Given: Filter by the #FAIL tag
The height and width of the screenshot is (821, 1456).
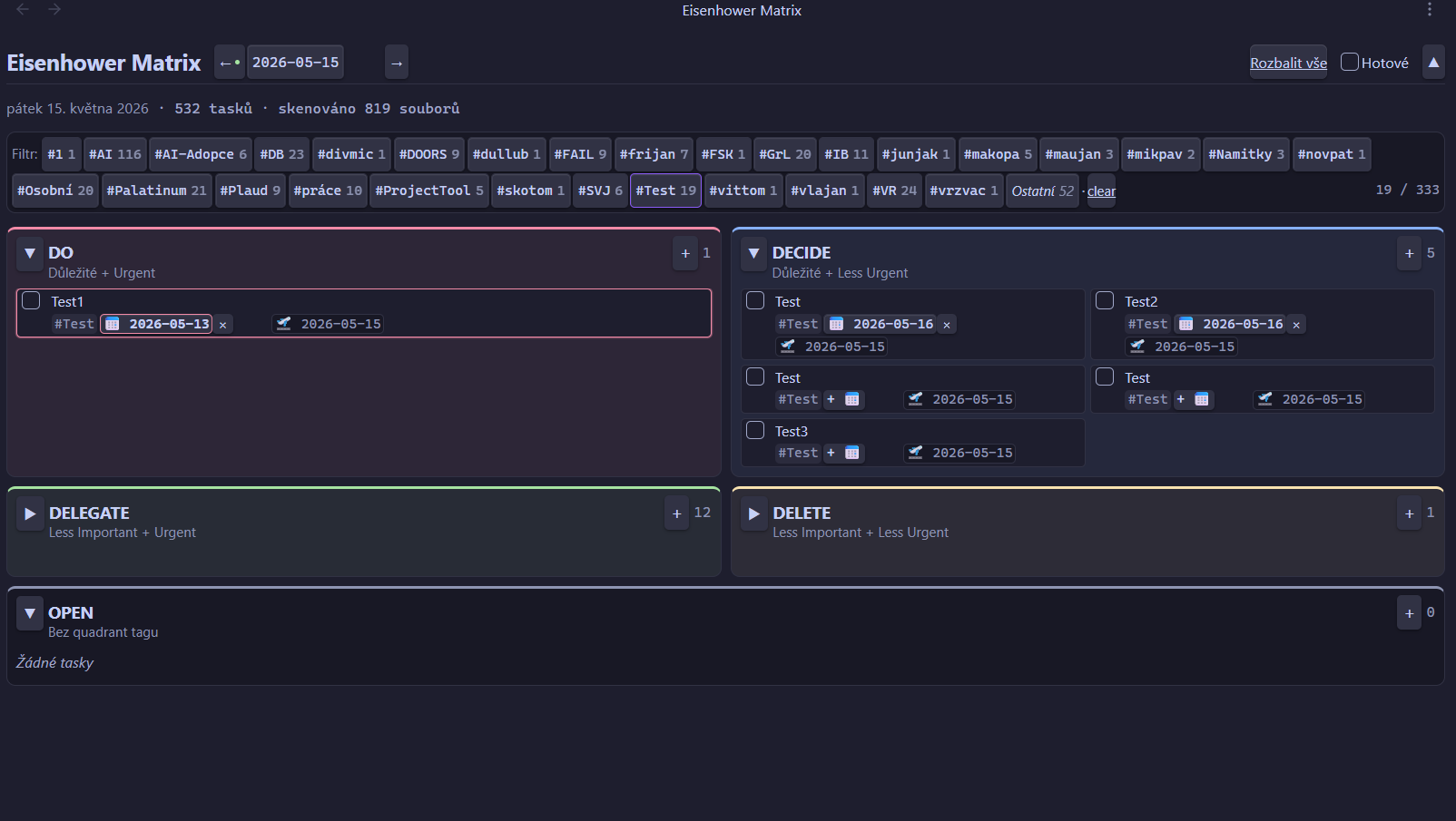Looking at the screenshot, I should (580, 154).
